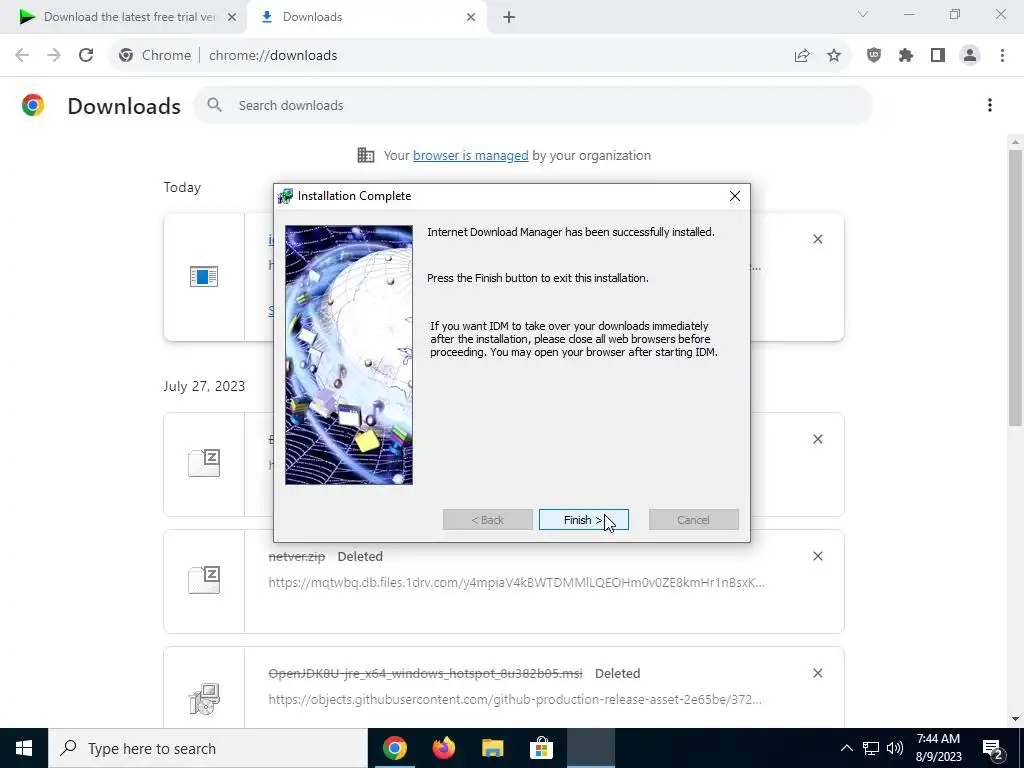Click the site info Chrome chip
The image size is (1024, 768).
click(155, 56)
